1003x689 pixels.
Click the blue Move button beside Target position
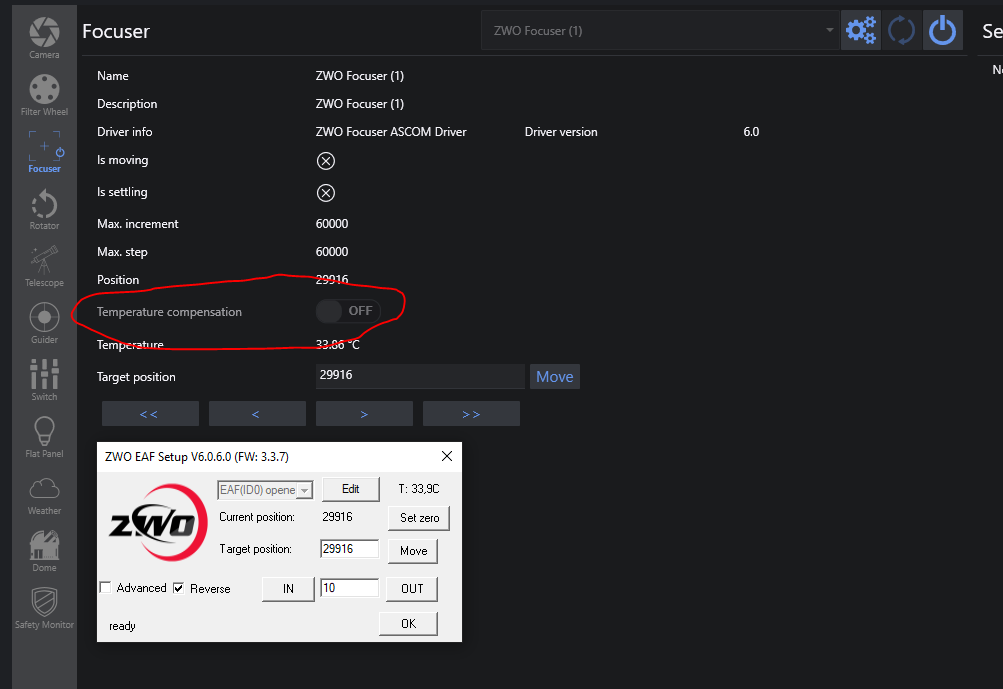click(x=555, y=376)
